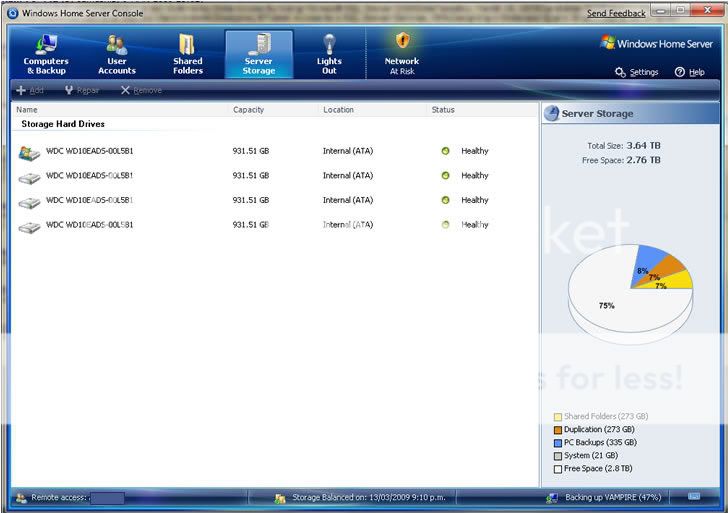Sort drives by Location column header
This screenshot has height=513, width=728.
pyautogui.click(x=338, y=110)
